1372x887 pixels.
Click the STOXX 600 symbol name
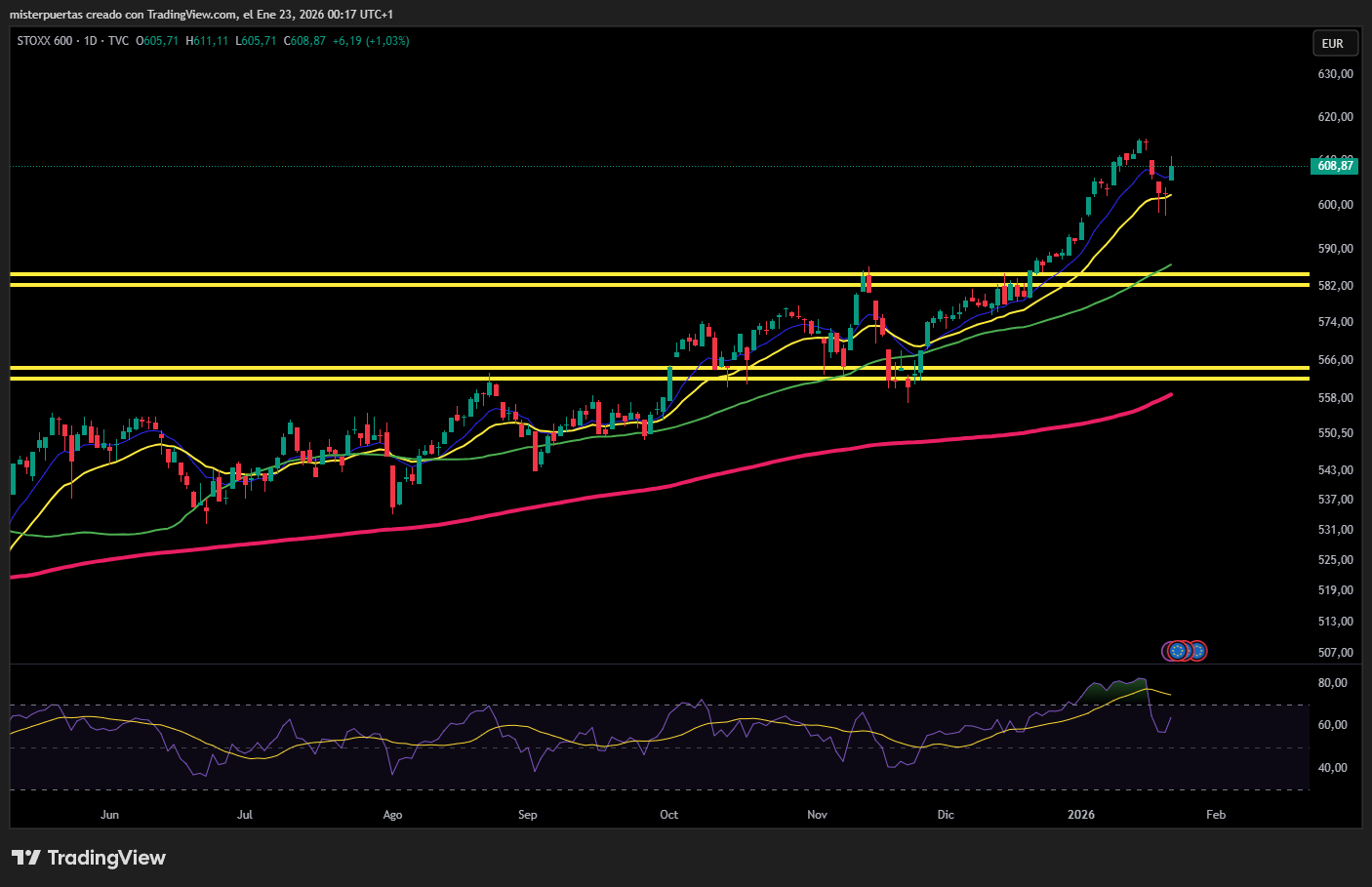[44, 41]
